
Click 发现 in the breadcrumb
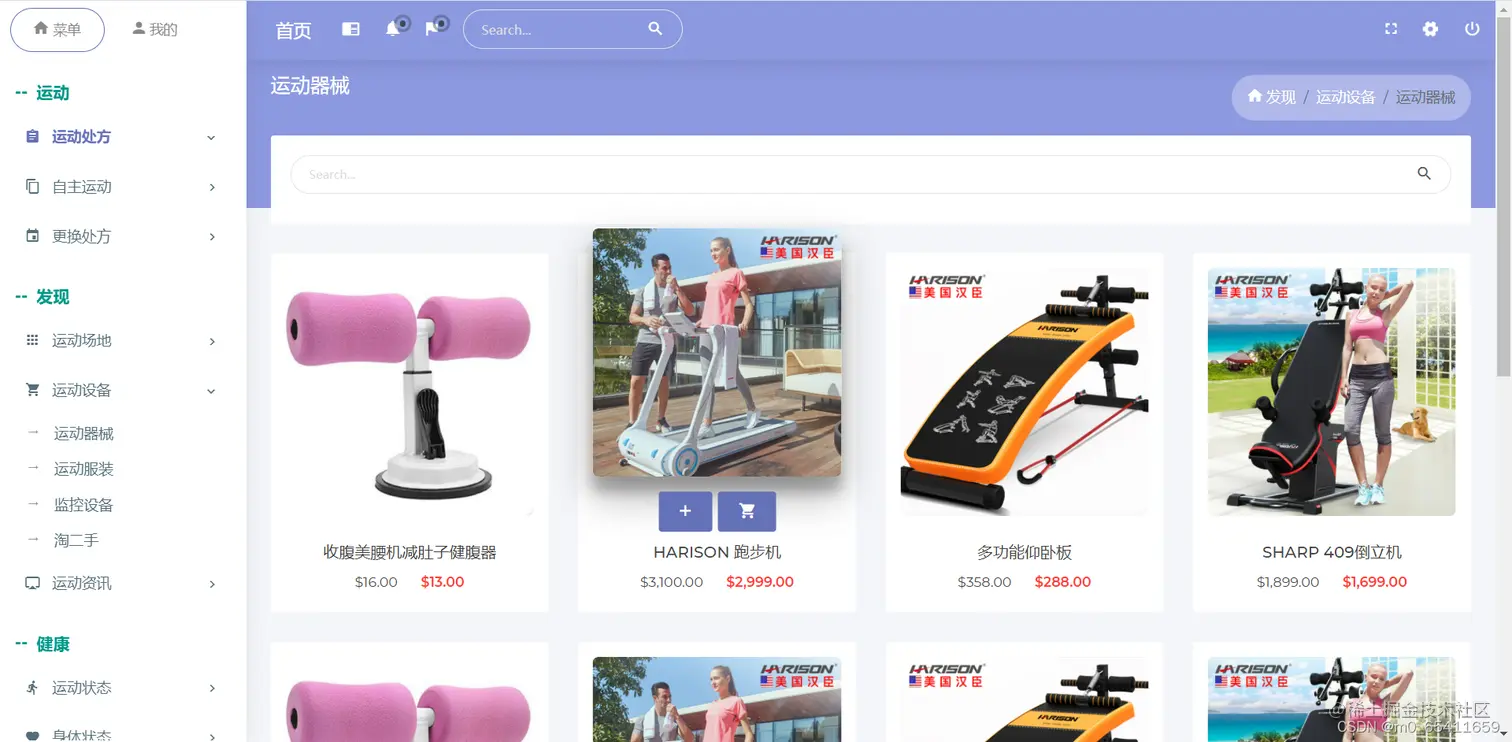pyautogui.click(x=1281, y=97)
